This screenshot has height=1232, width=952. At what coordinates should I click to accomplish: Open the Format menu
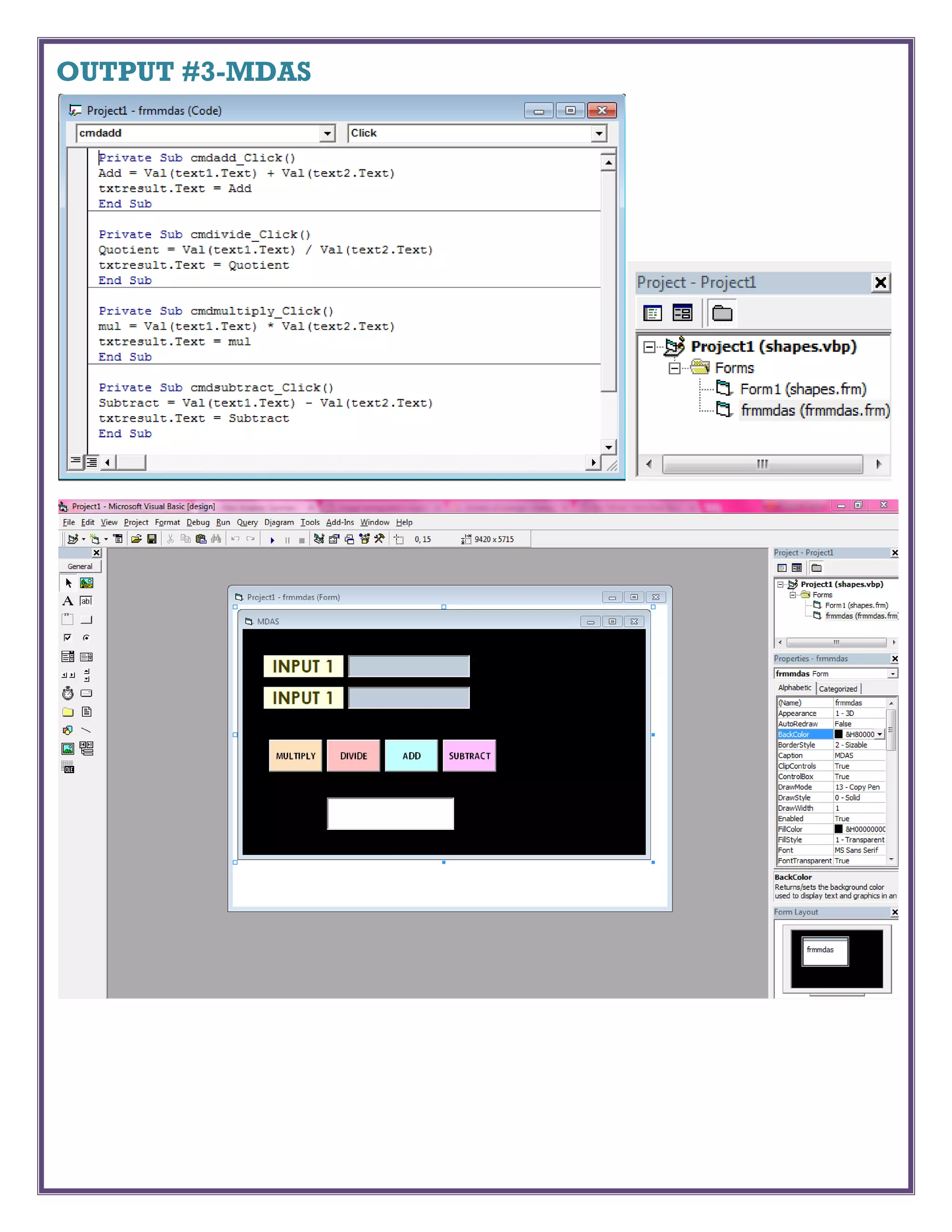click(167, 523)
